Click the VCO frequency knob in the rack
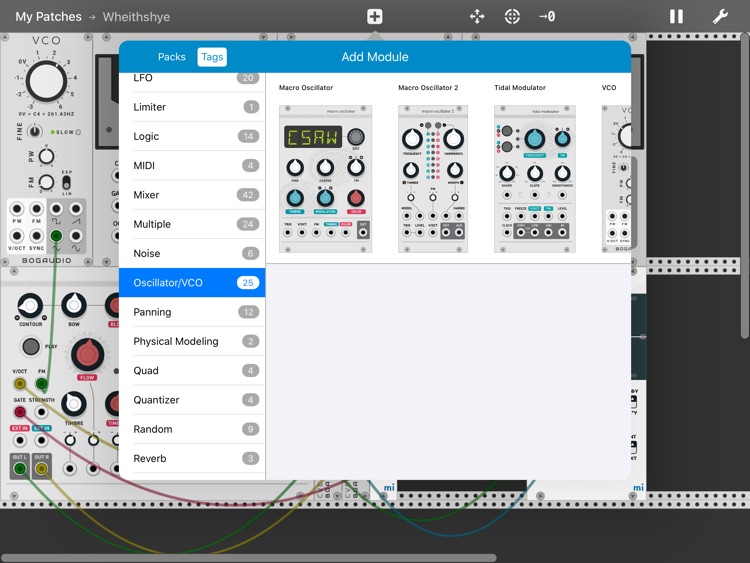750x563 pixels. (46, 81)
